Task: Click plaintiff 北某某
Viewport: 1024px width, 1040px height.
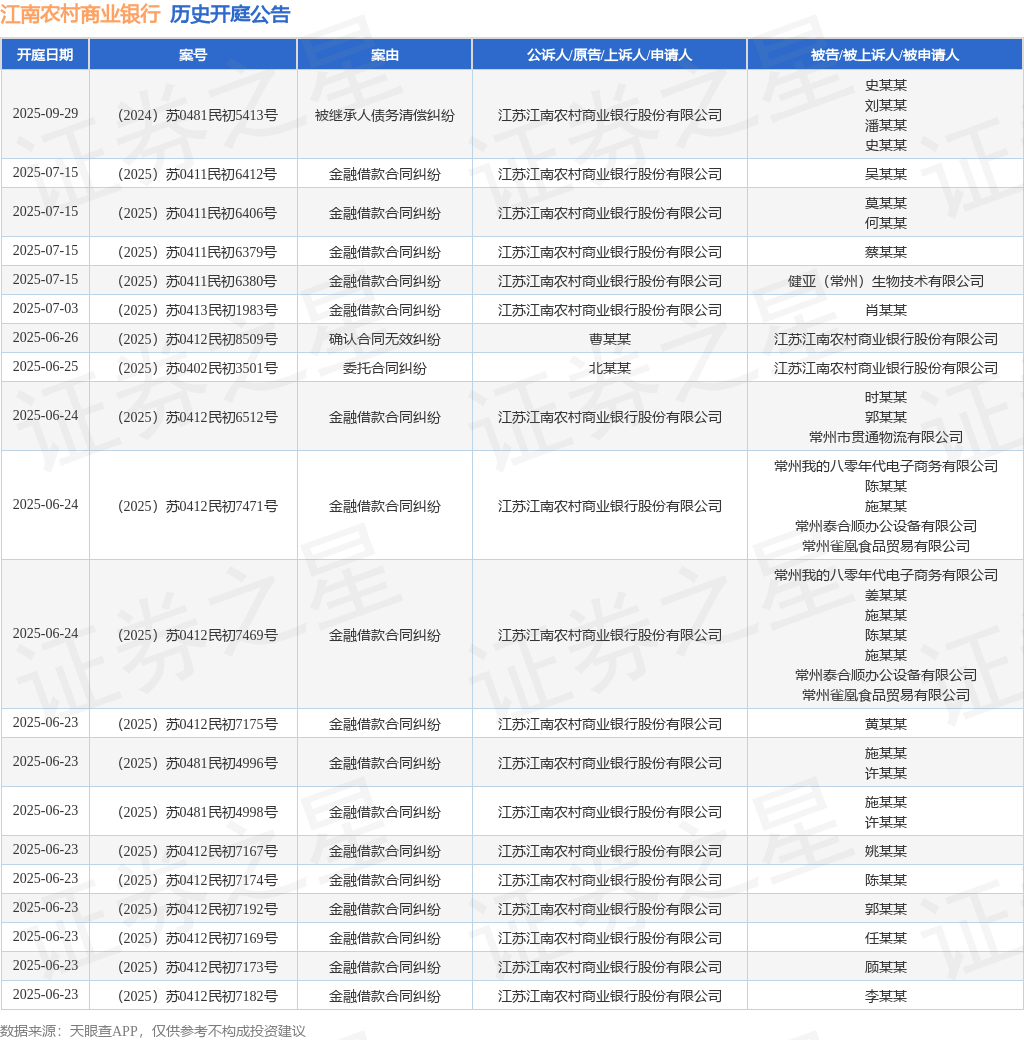Action: (x=609, y=369)
